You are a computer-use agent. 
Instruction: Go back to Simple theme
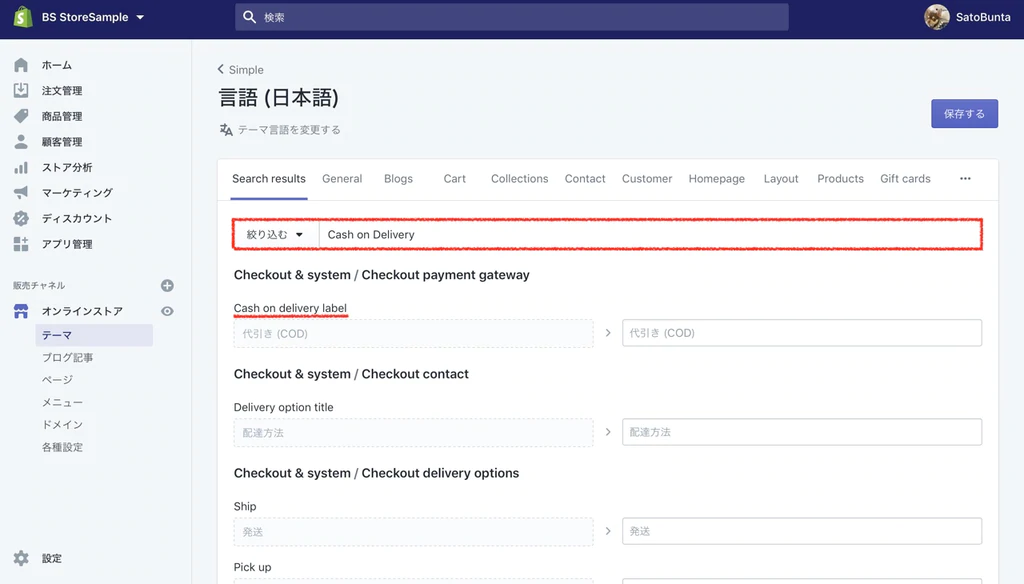pyautogui.click(x=241, y=70)
